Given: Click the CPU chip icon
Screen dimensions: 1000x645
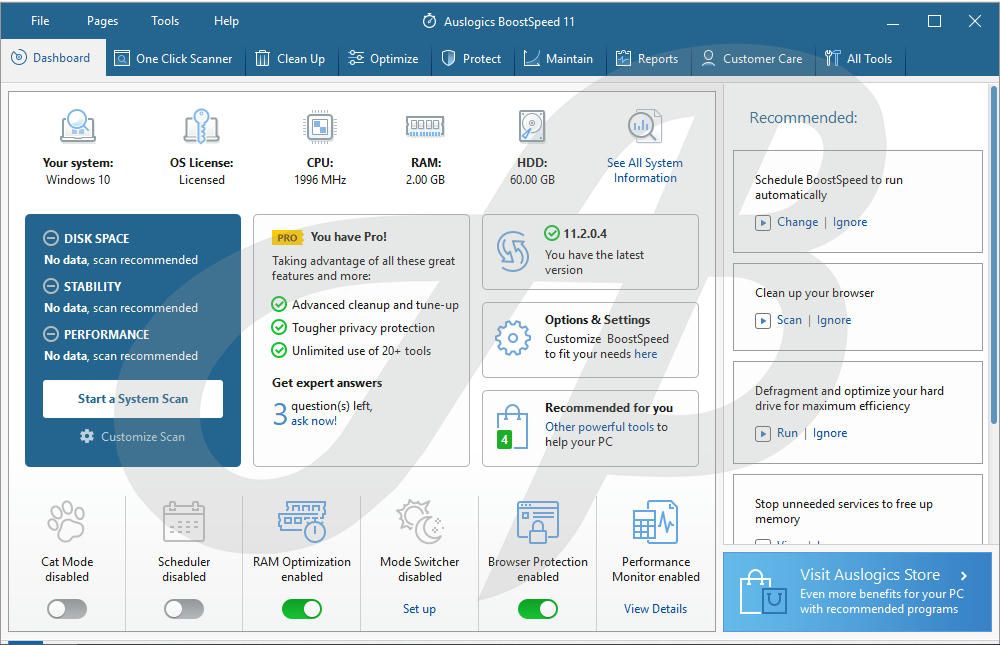Looking at the screenshot, I should click(x=320, y=126).
